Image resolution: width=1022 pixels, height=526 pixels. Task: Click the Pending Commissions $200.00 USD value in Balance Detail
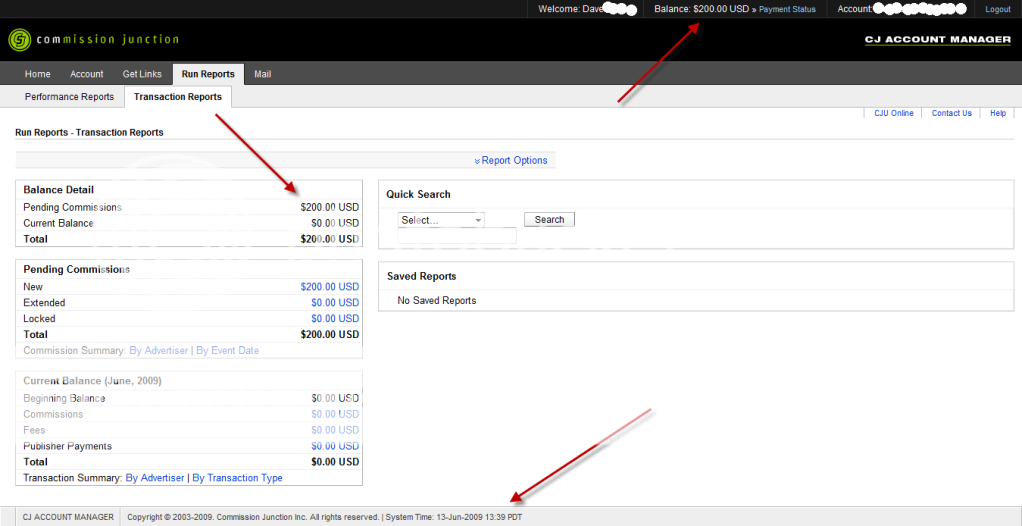coord(330,207)
